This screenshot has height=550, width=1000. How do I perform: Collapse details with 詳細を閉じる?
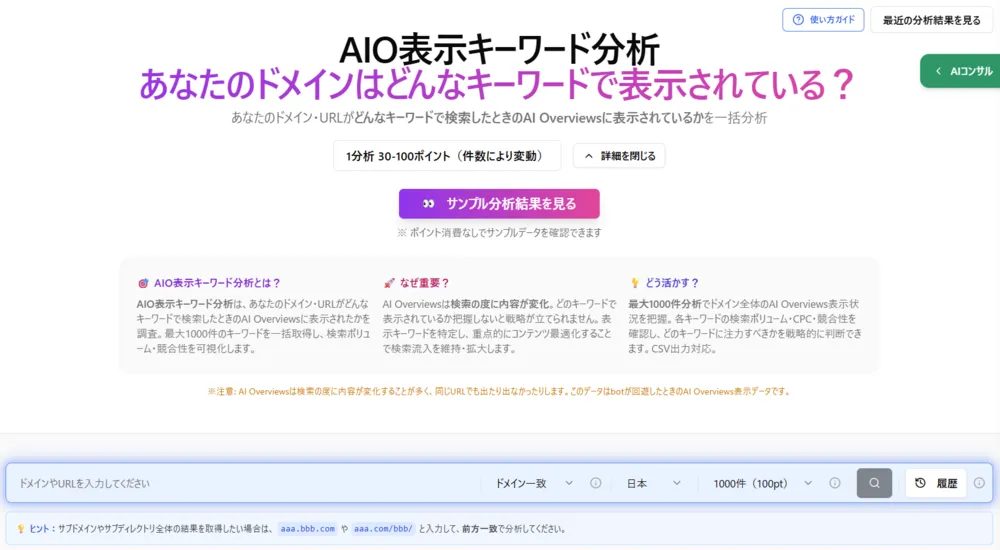click(619, 156)
